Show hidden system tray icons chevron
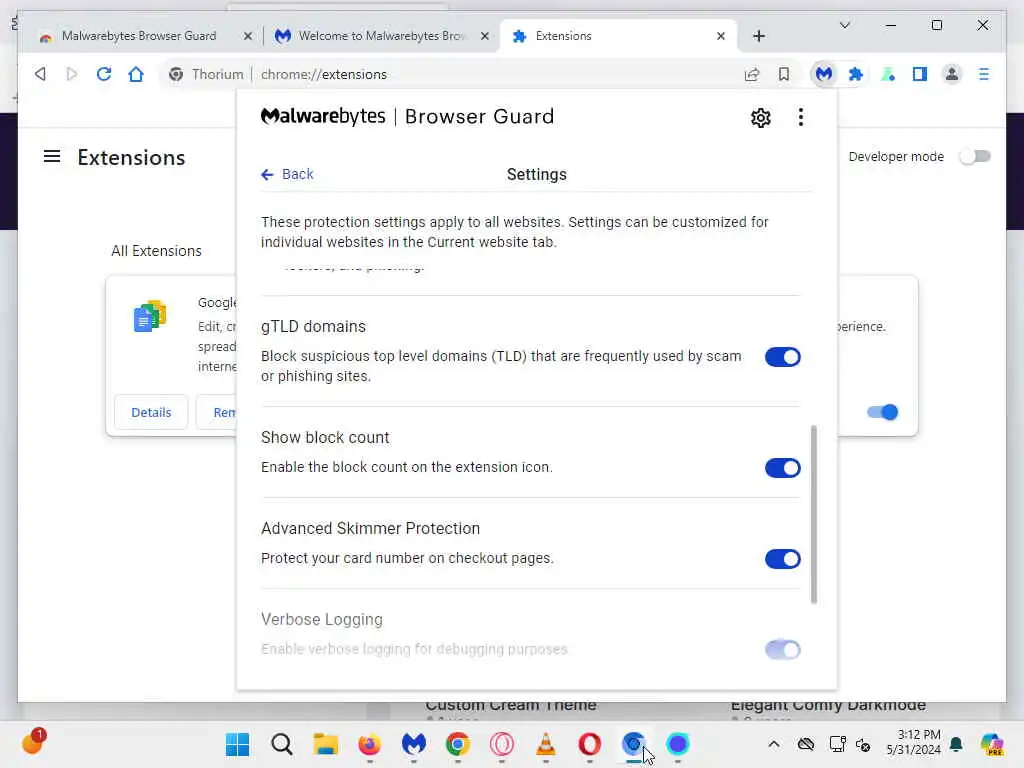The height and width of the screenshot is (768, 1024). pos(773,744)
